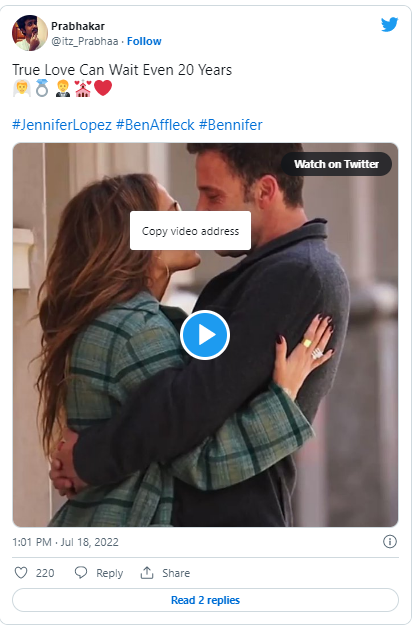The width and height of the screenshot is (414, 626).
Task: Click the Reply text label
Action: tap(109, 573)
